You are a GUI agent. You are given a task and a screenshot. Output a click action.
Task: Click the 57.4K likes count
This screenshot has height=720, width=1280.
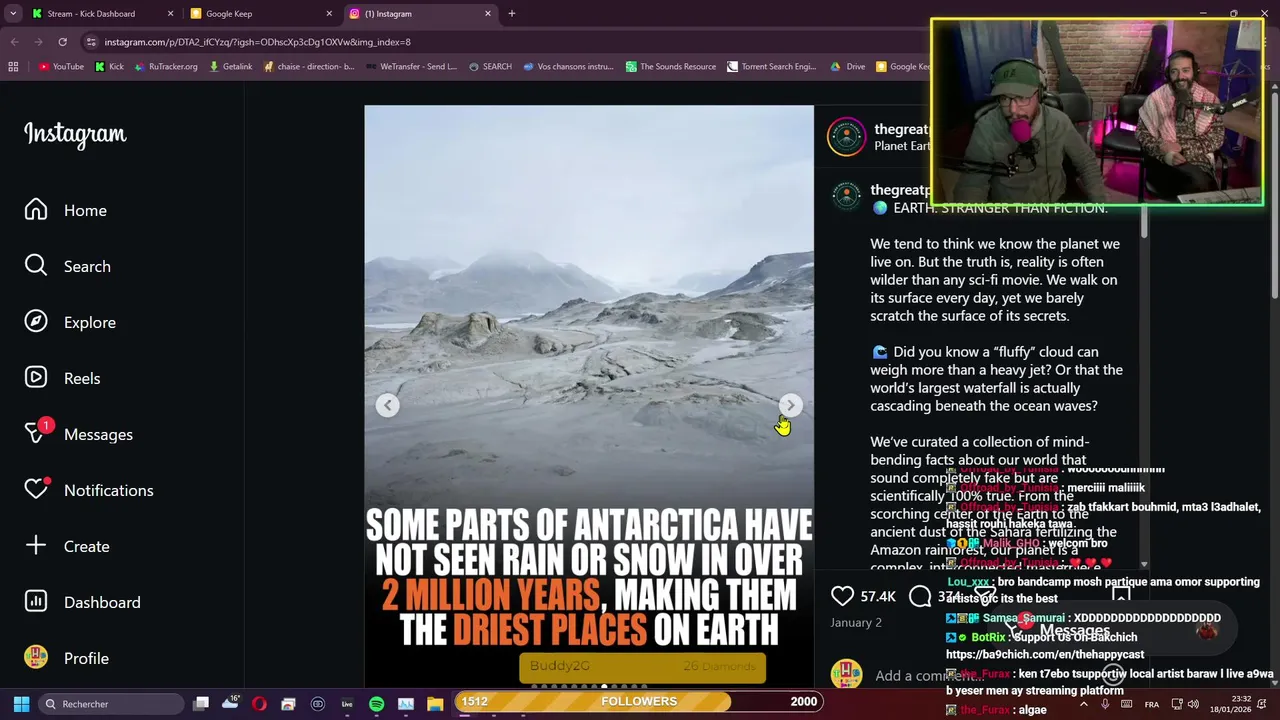point(877,597)
